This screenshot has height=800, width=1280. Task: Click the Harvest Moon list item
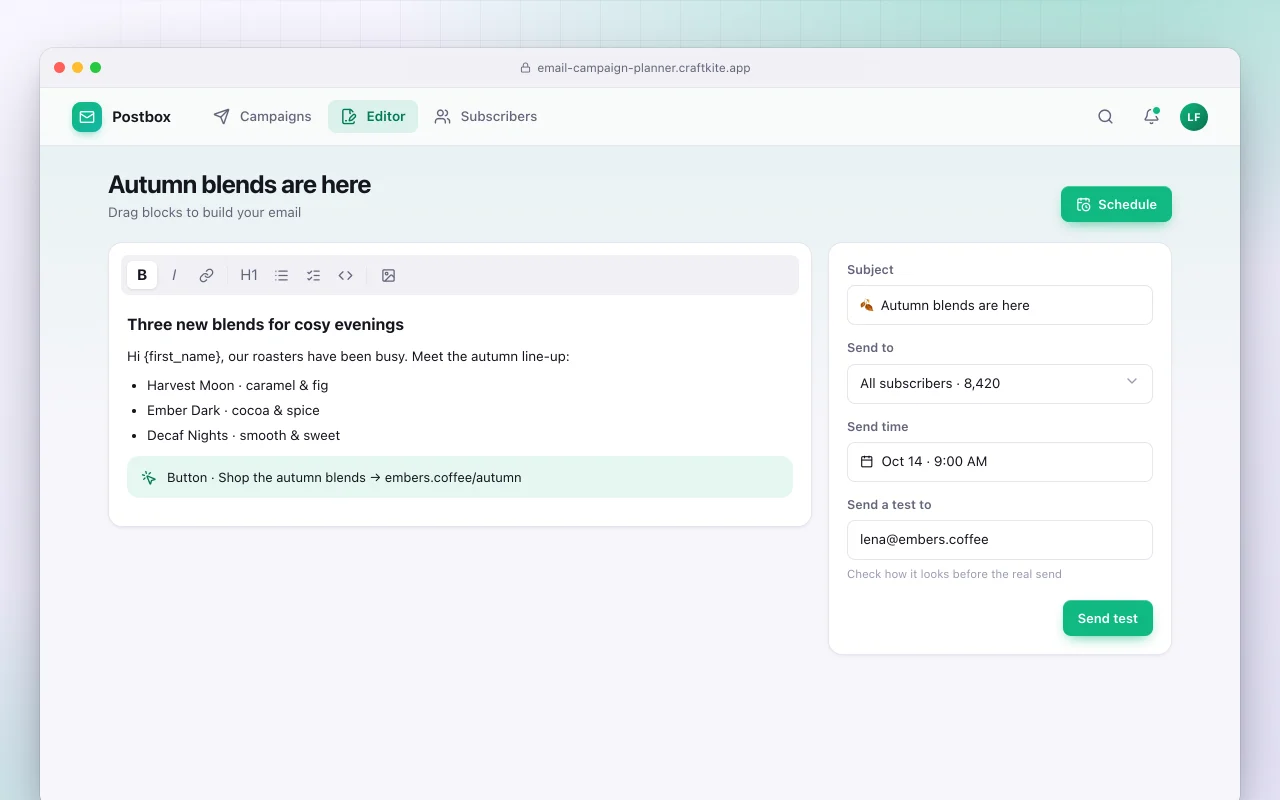click(238, 385)
